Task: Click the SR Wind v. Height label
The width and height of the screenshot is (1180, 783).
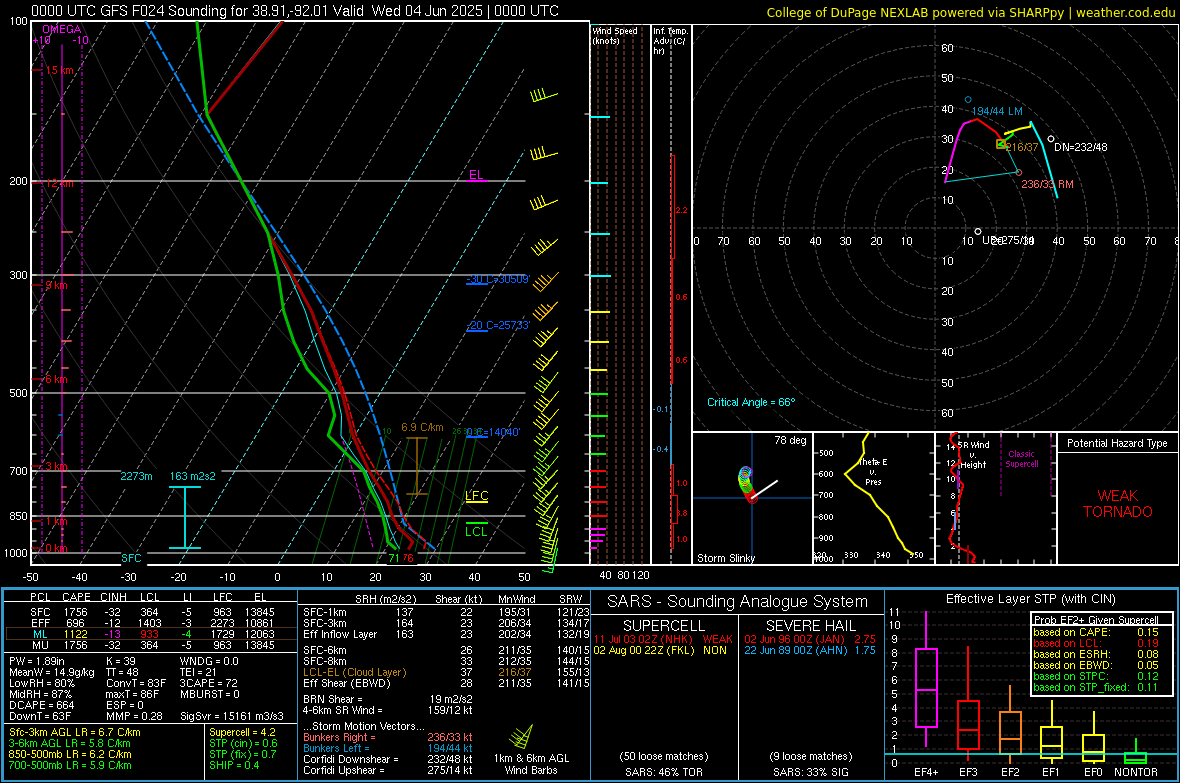Action: 972,455
